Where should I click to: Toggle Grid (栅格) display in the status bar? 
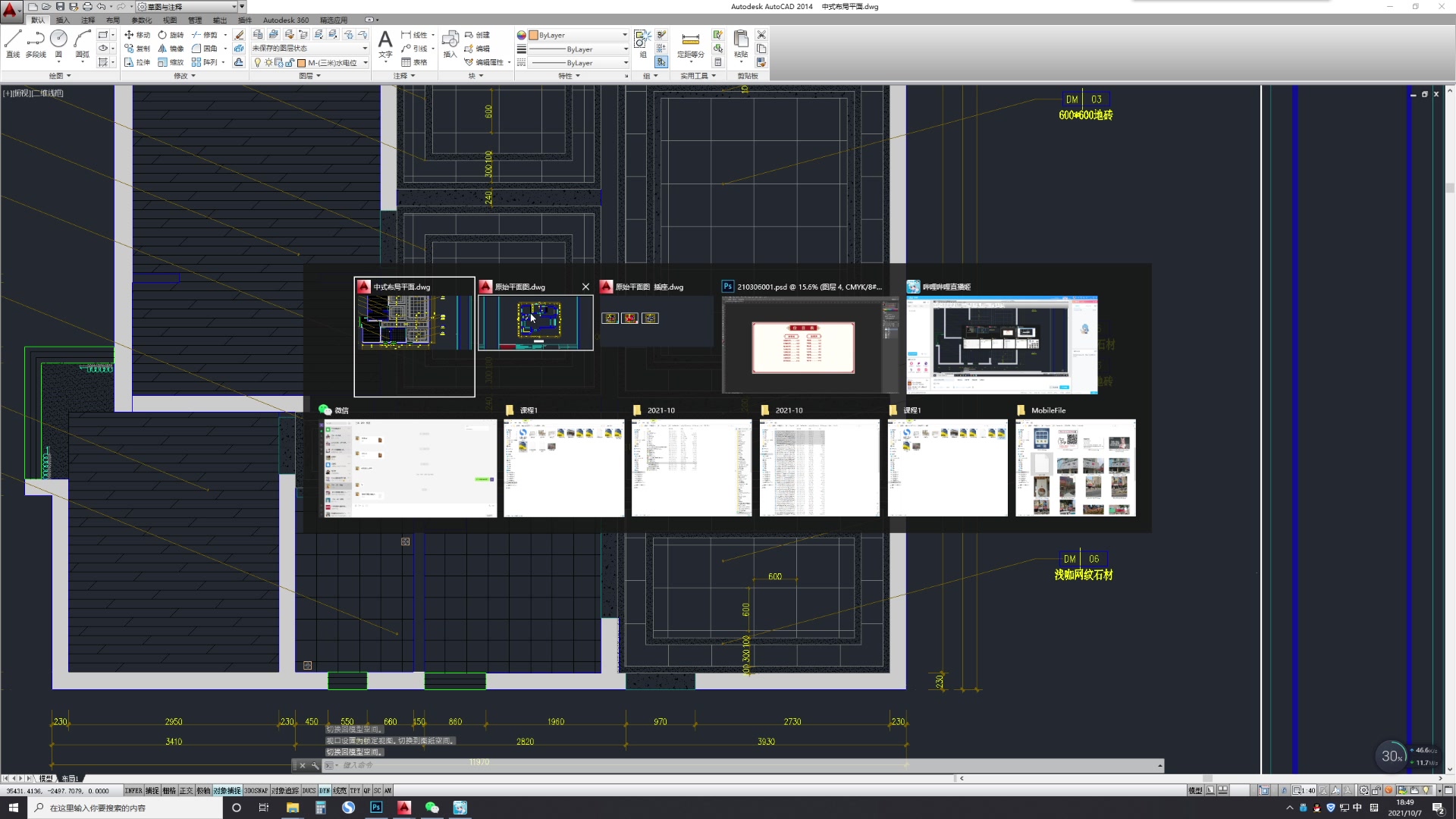[x=169, y=790]
